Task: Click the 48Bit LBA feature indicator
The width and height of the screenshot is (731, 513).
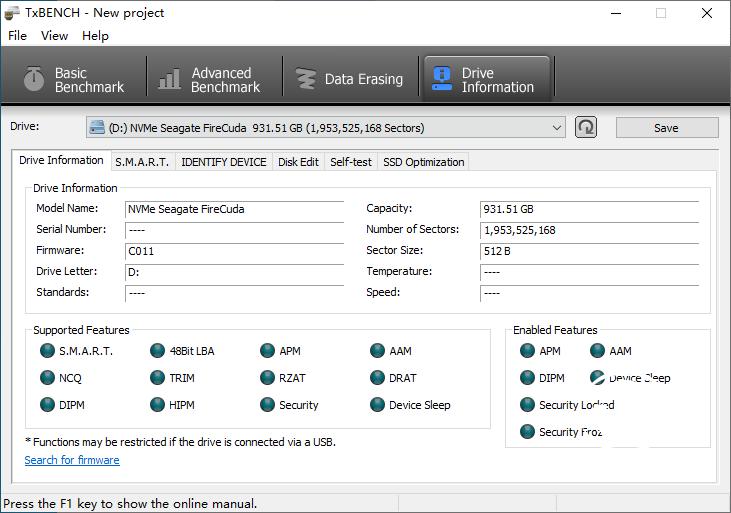Action: coord(158,351)
